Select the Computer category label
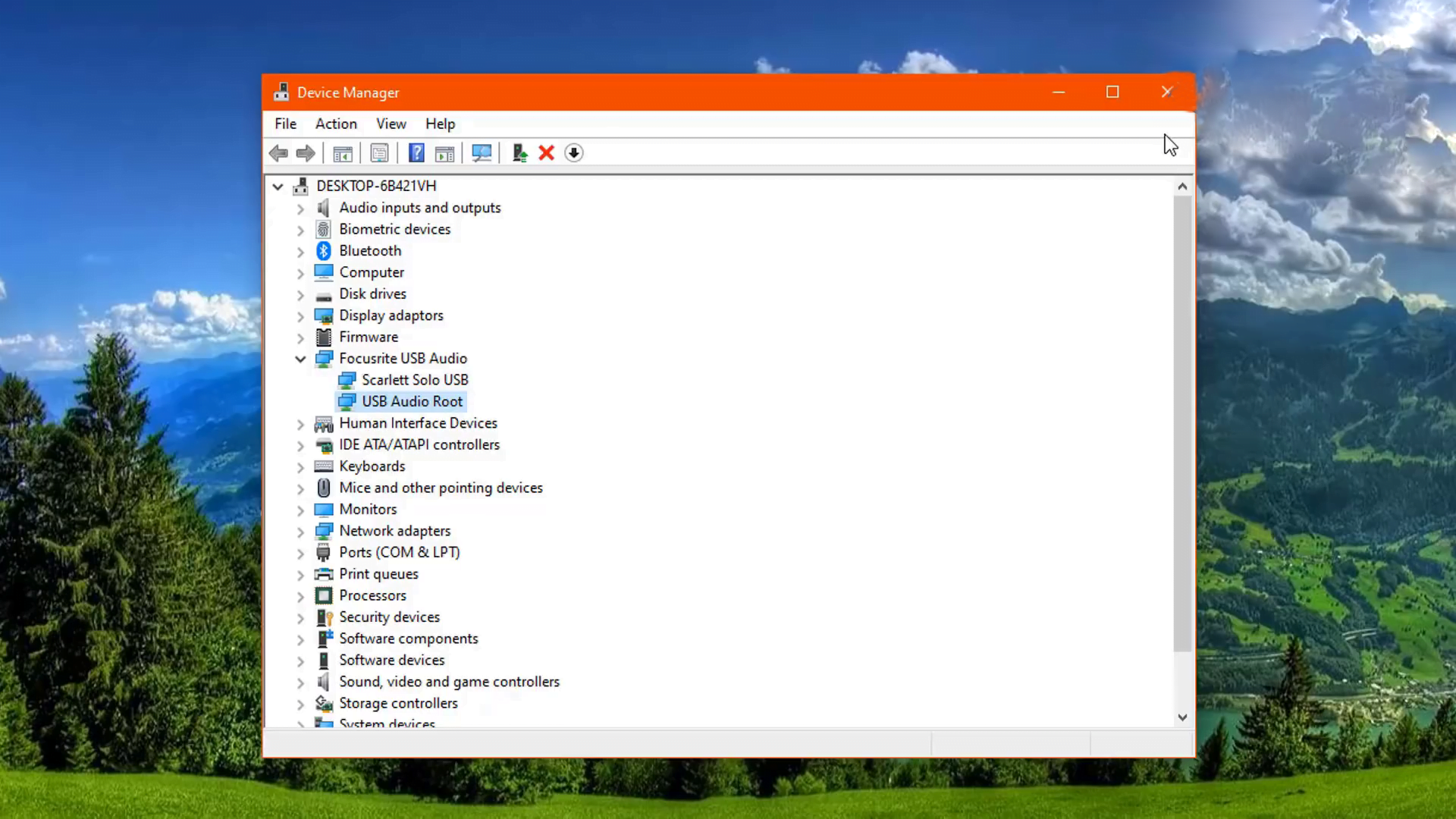Image resolution: width=1456 pixels, height=819 pixels. [372, 272]
